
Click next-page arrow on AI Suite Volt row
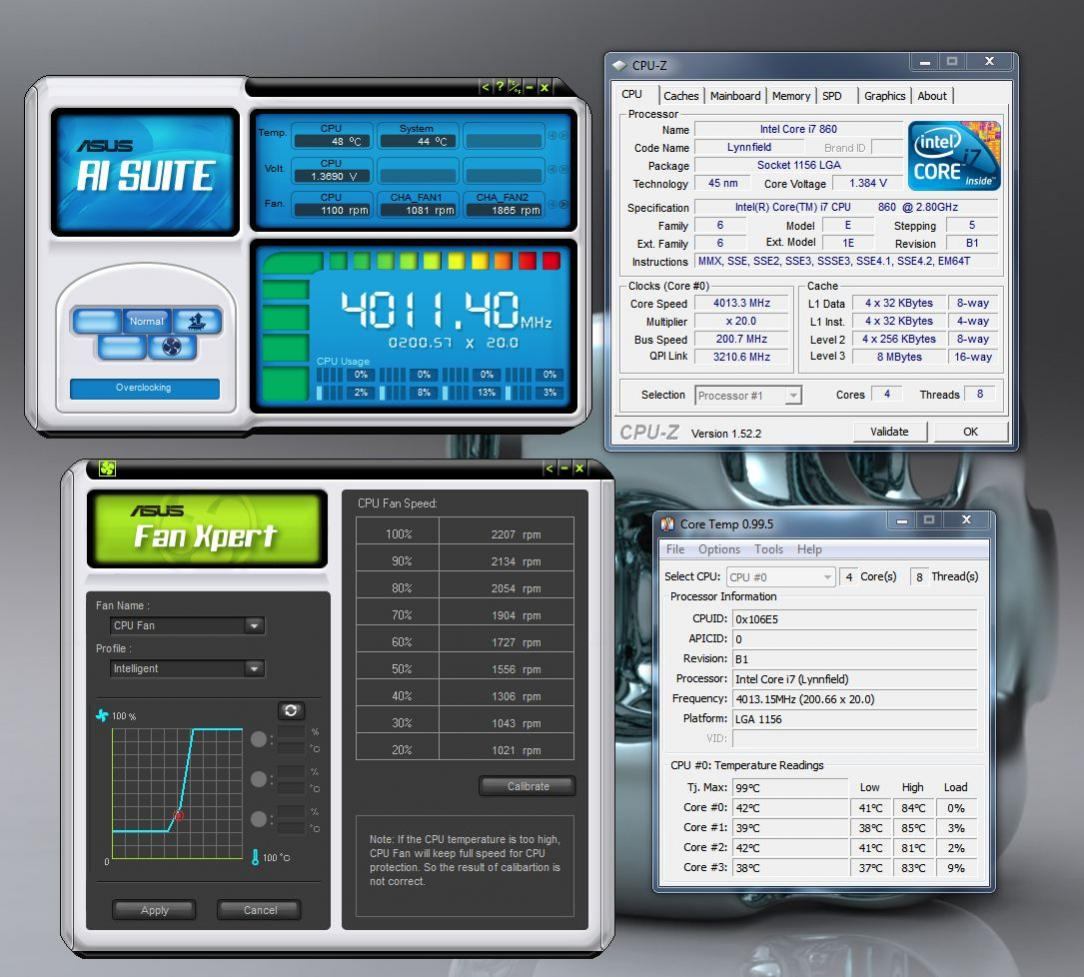click(x=563, y=169)
